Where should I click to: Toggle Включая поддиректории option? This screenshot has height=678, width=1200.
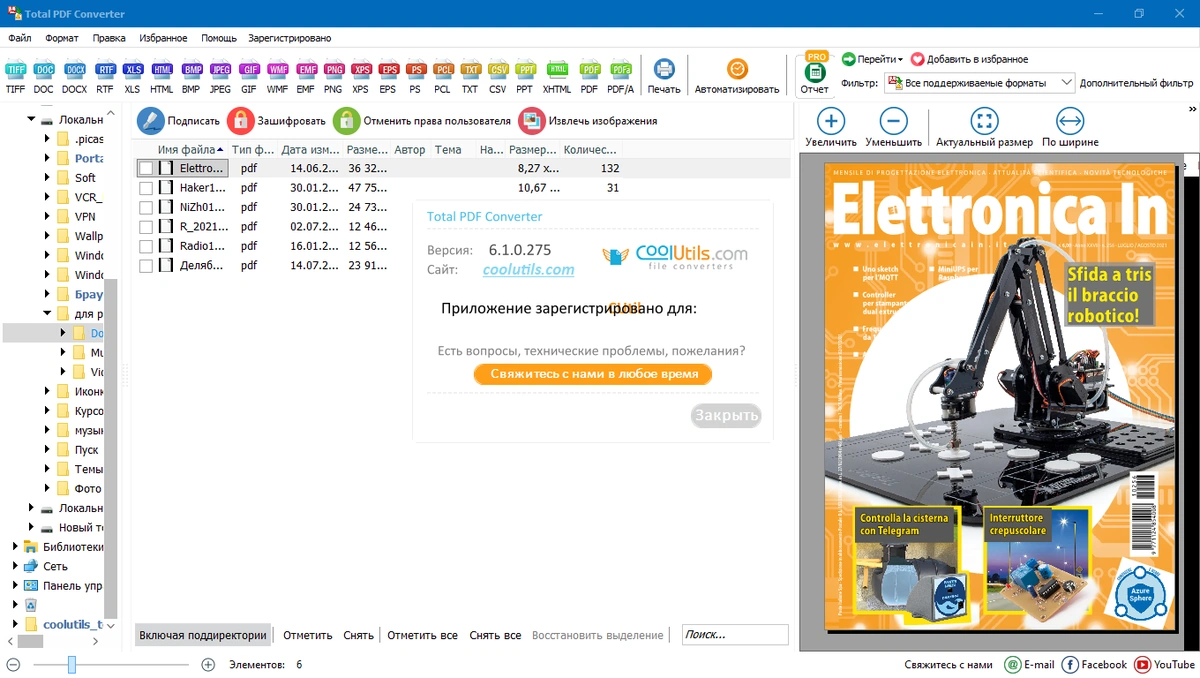click(203, 635)
